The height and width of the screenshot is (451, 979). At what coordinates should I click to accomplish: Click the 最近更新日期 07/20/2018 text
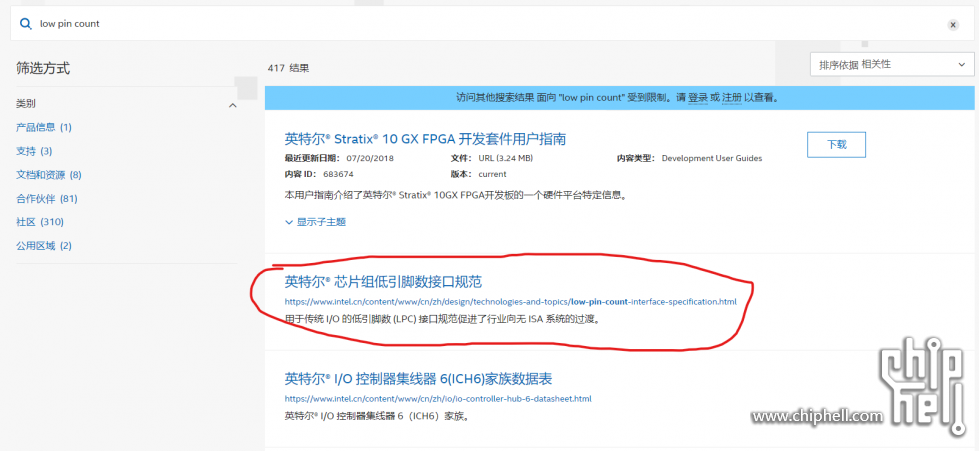(x=339, y=158)
